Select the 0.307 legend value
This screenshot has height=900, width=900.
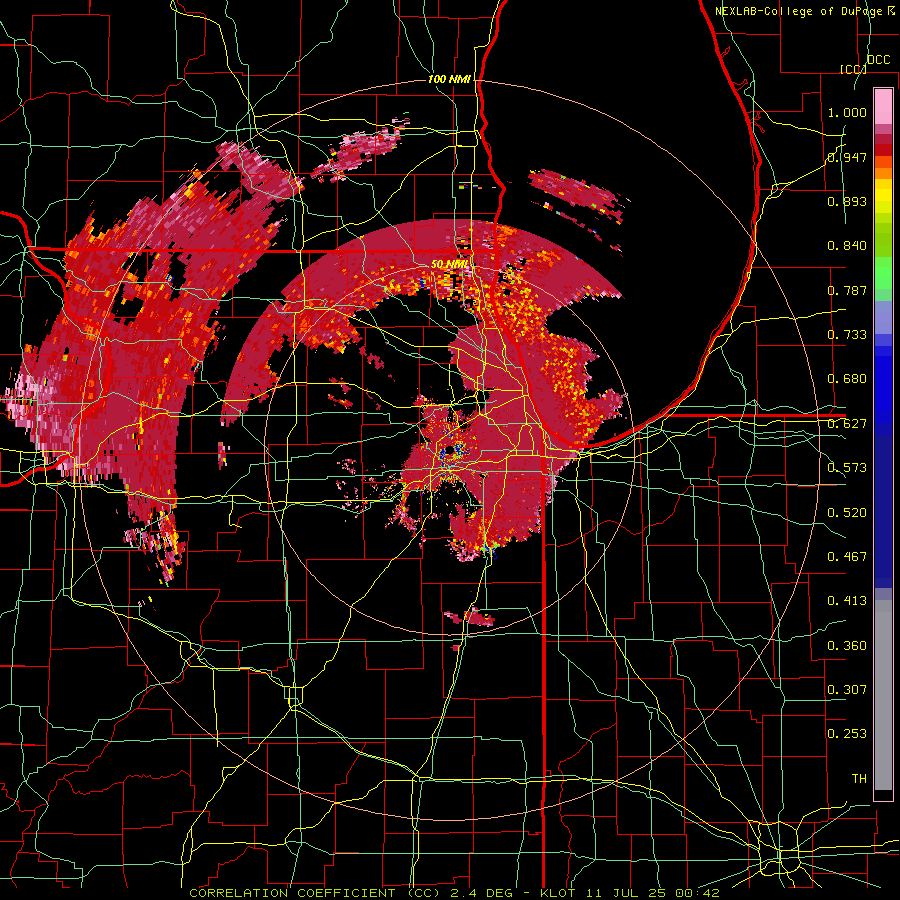pos(847,690)
